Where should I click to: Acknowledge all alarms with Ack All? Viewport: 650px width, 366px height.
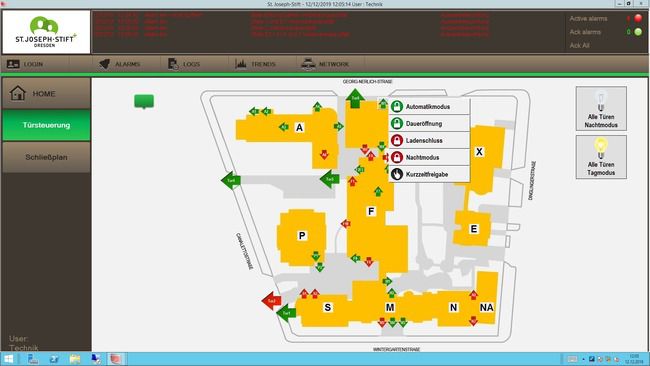pyautogui.click(x=580, y=45)
